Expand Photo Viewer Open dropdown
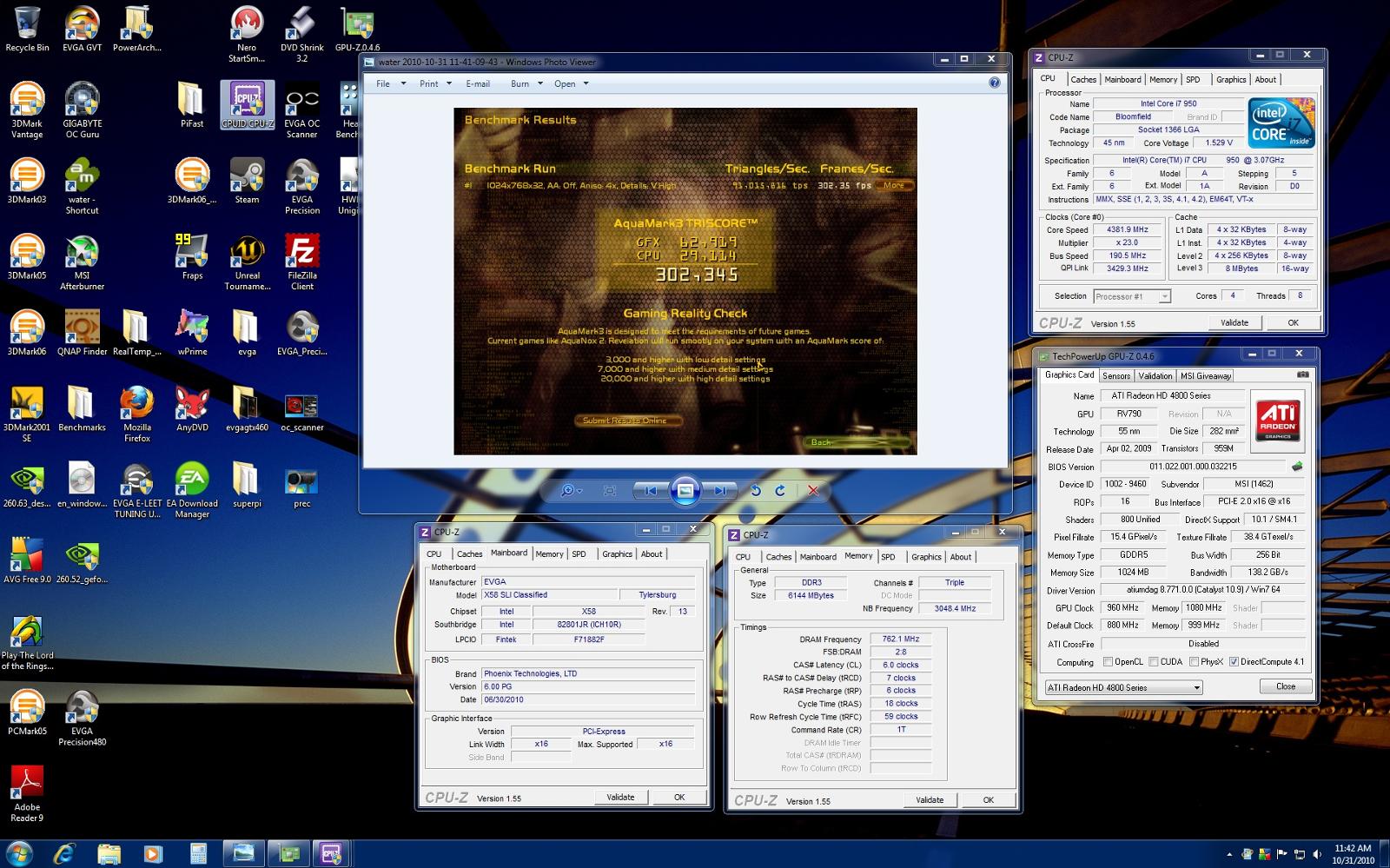Viewport: 1390px width, 868px height. pyautogui.click(x=586, y=84)
